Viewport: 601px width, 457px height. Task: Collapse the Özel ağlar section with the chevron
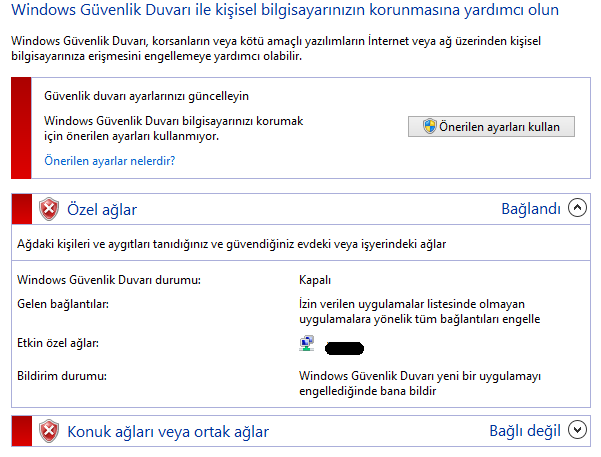(x=576, y=209)
